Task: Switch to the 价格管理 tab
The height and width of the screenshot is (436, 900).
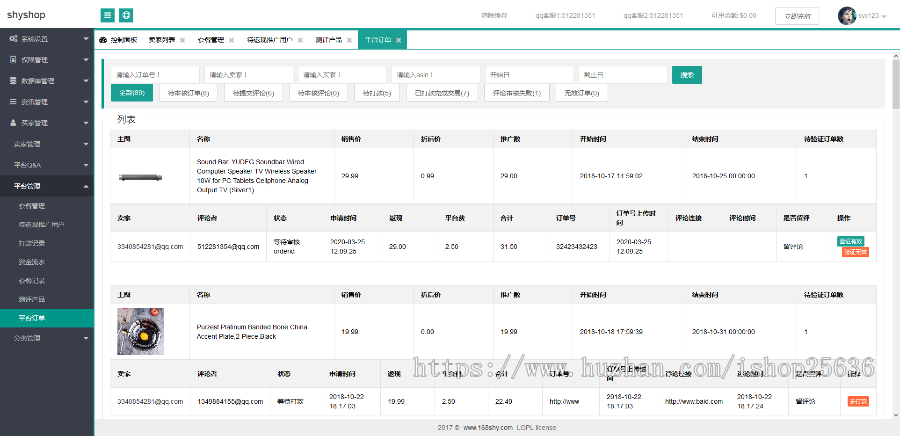Action: tap(211, 40)
